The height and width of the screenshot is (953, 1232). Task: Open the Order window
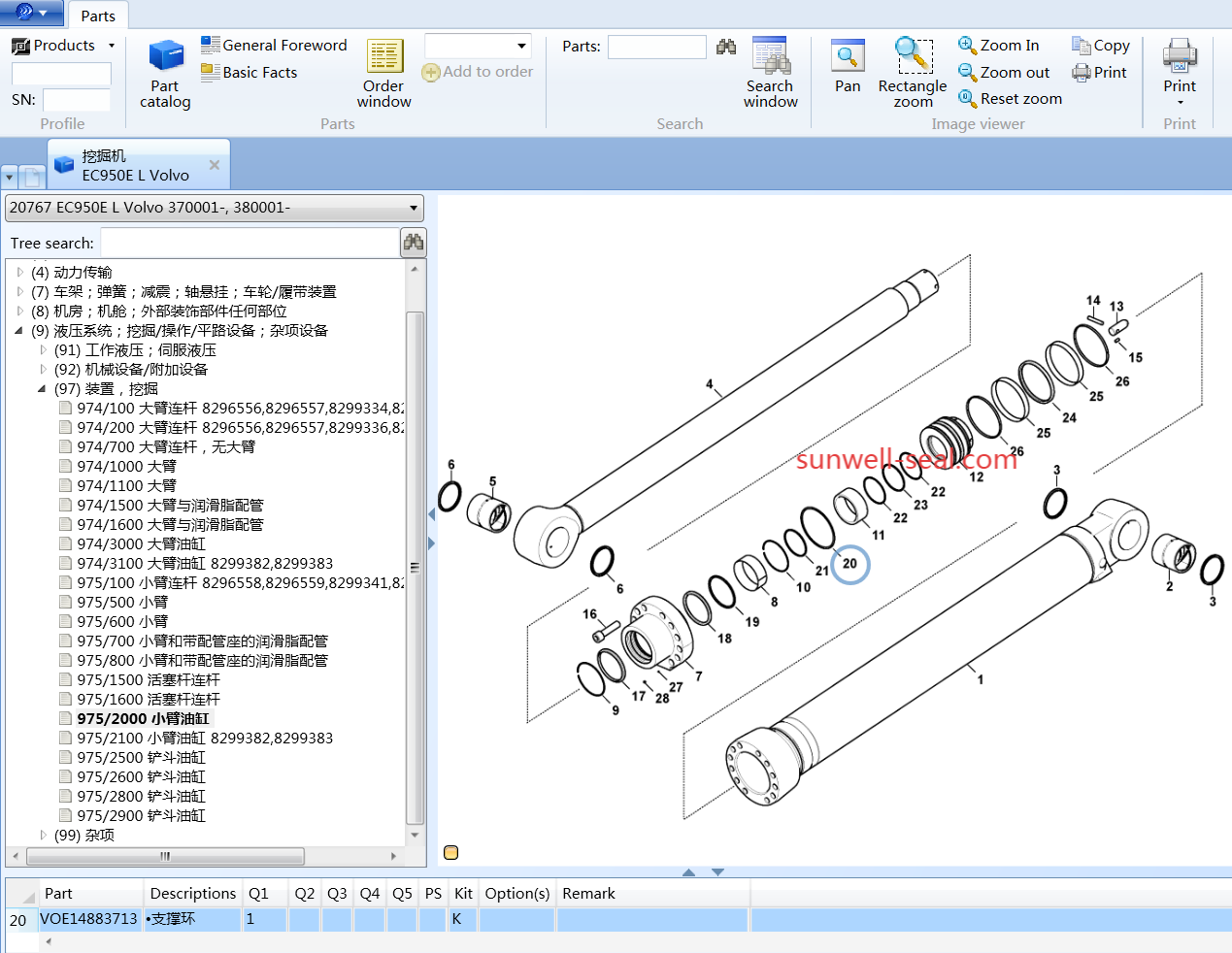pyautogui.click(x=383, y=73)
